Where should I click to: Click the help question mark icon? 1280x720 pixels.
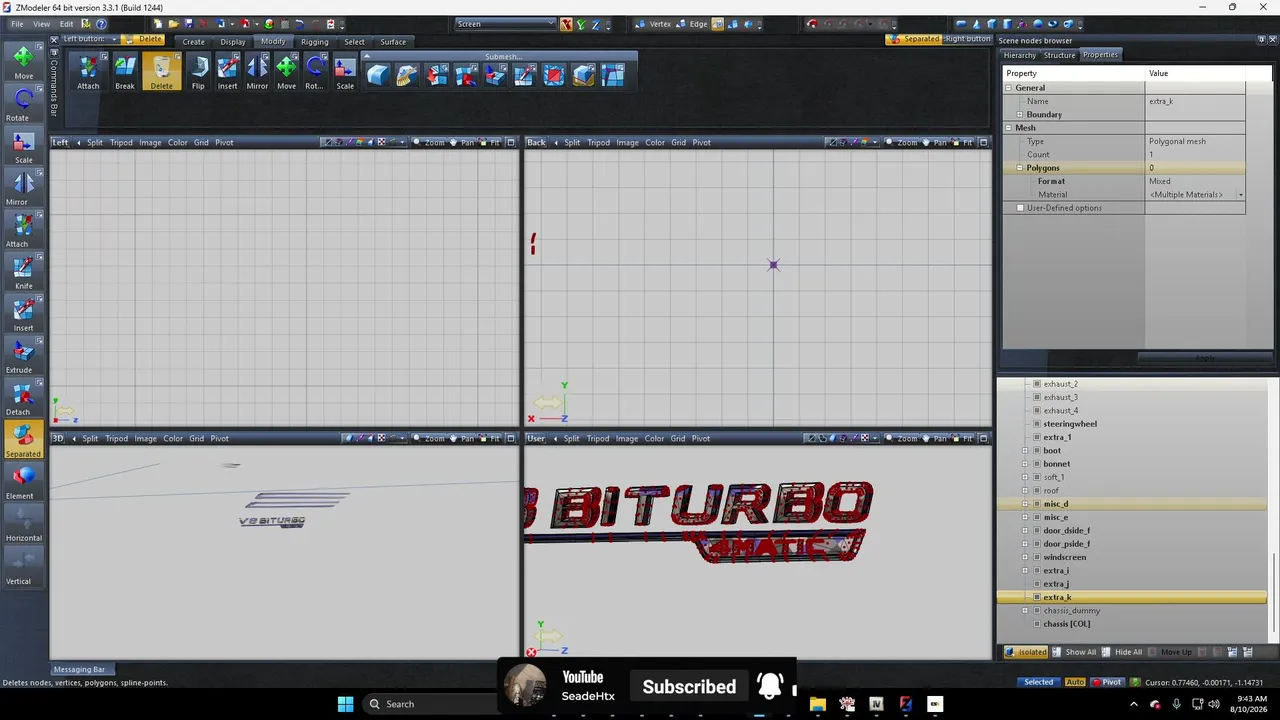click(101, 24)
